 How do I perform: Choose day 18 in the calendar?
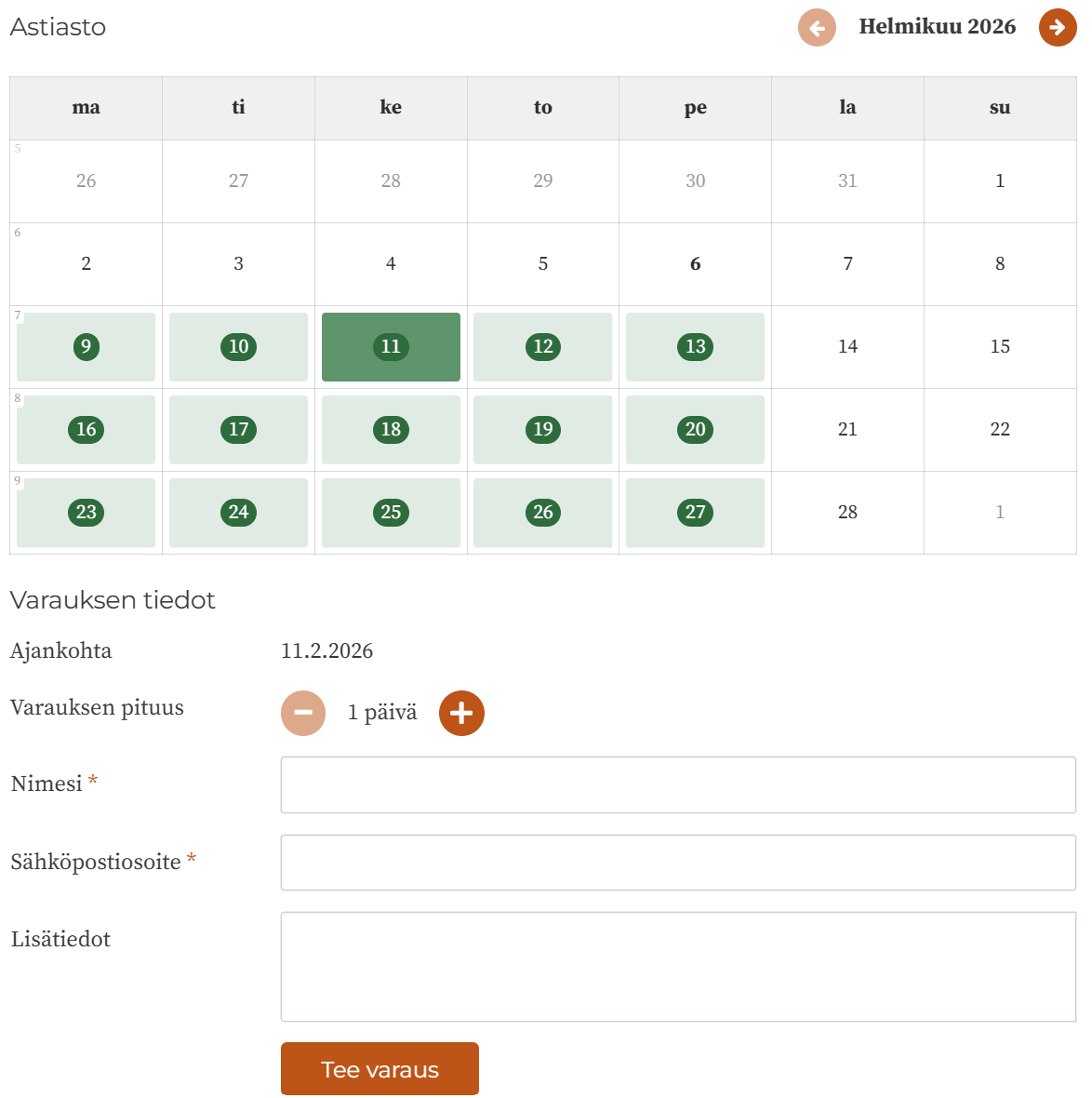pyautogui.click(x=391, y=430)
